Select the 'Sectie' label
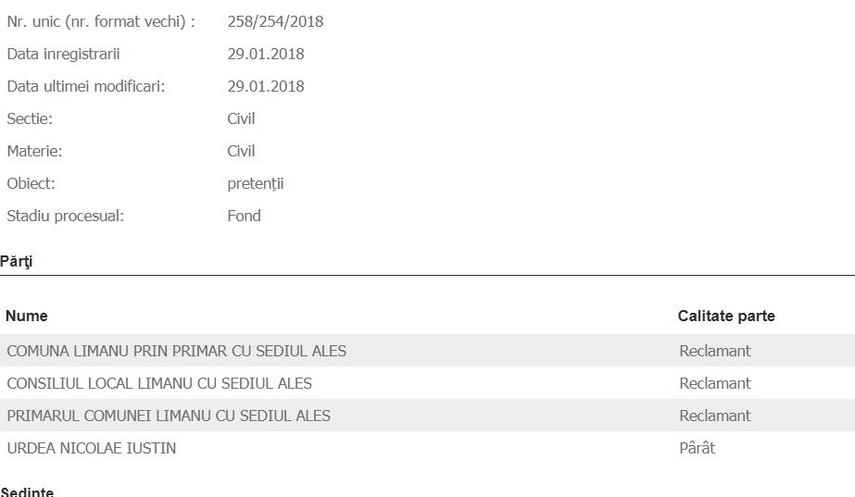Screen dimensions: 855x497 30,119
